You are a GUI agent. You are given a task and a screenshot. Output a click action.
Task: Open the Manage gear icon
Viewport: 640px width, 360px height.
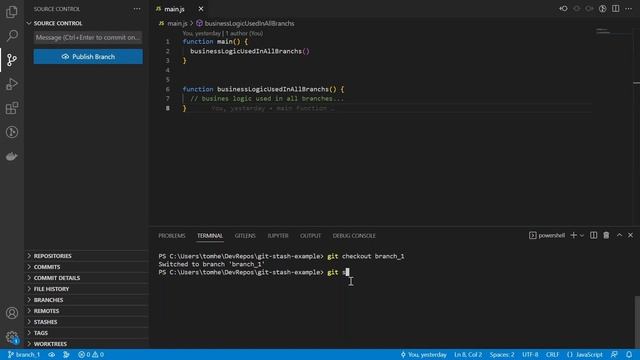click(x=12, y=337)
